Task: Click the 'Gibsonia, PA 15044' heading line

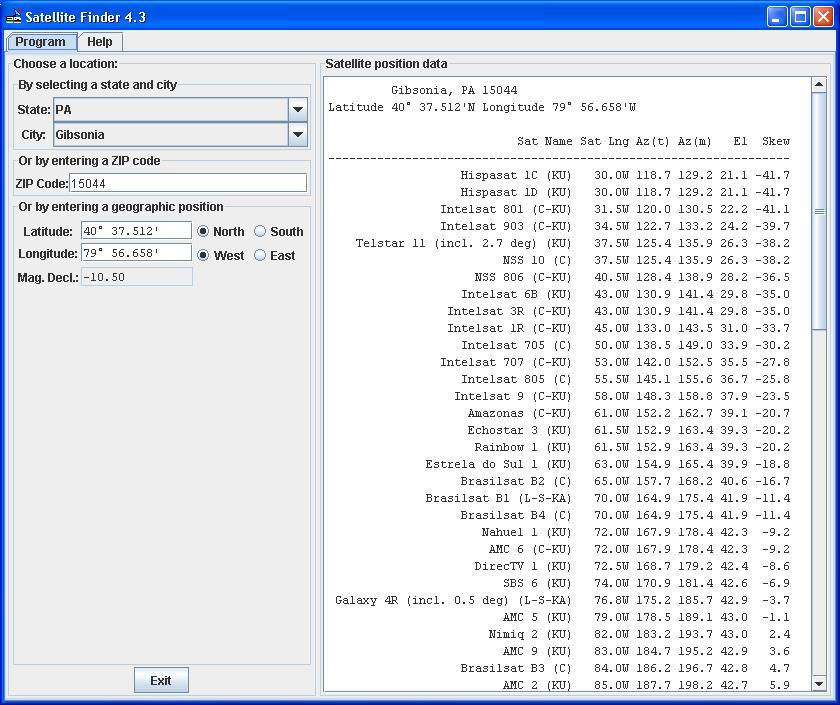Action: [454, 90]
